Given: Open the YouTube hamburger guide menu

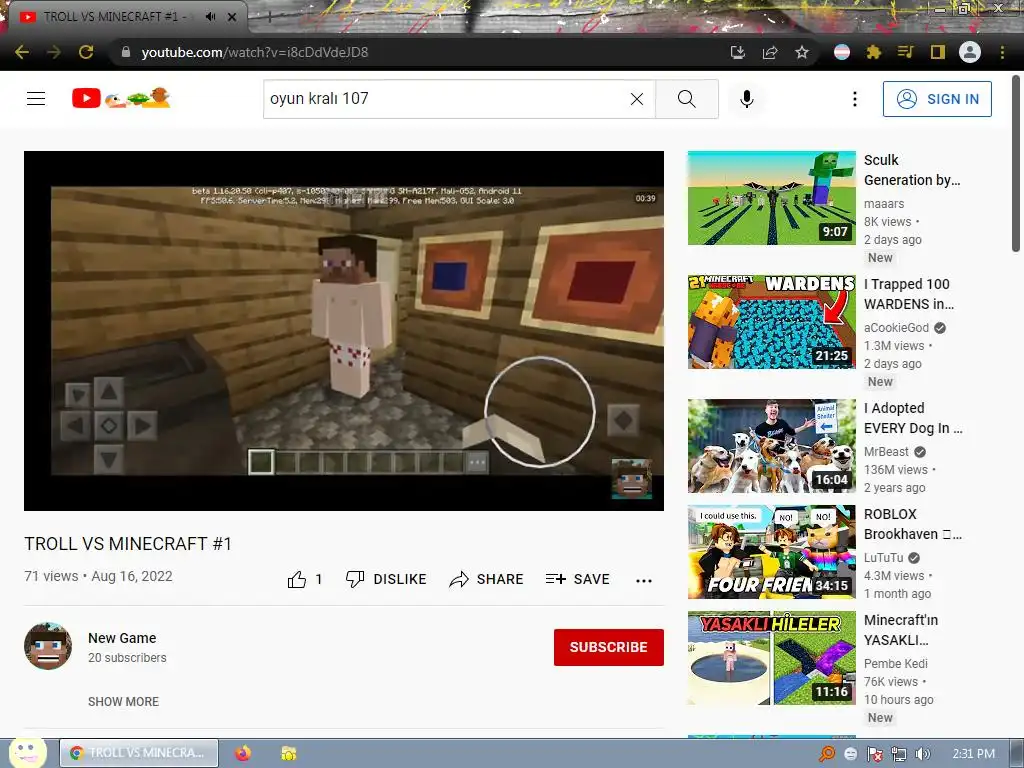Looking at the screenshot, I should point(36,99).
